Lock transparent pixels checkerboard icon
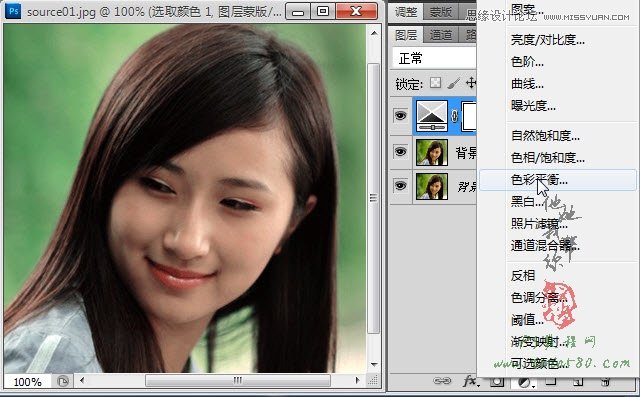640x397 pixels. tap(436, 83)
